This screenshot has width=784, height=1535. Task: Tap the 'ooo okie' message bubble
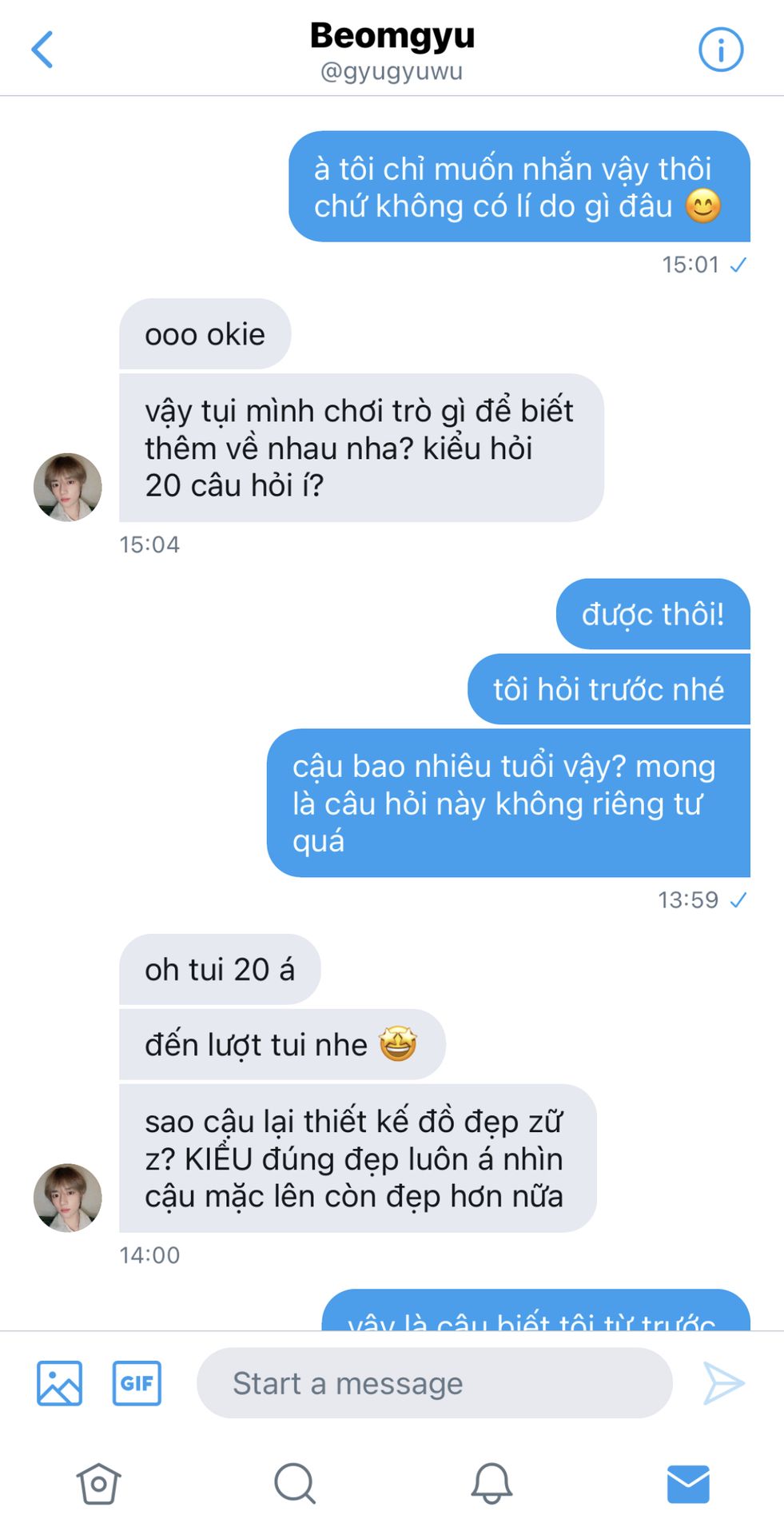point(205,334)
